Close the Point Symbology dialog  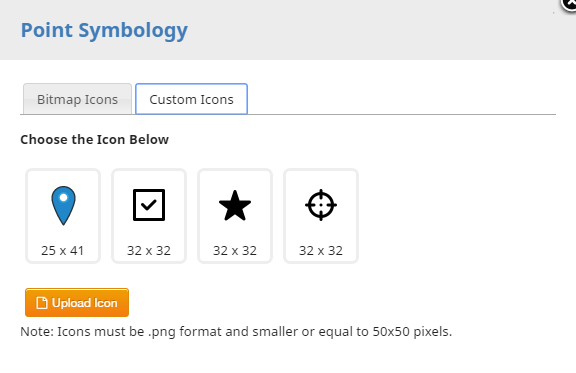[569, 4]
